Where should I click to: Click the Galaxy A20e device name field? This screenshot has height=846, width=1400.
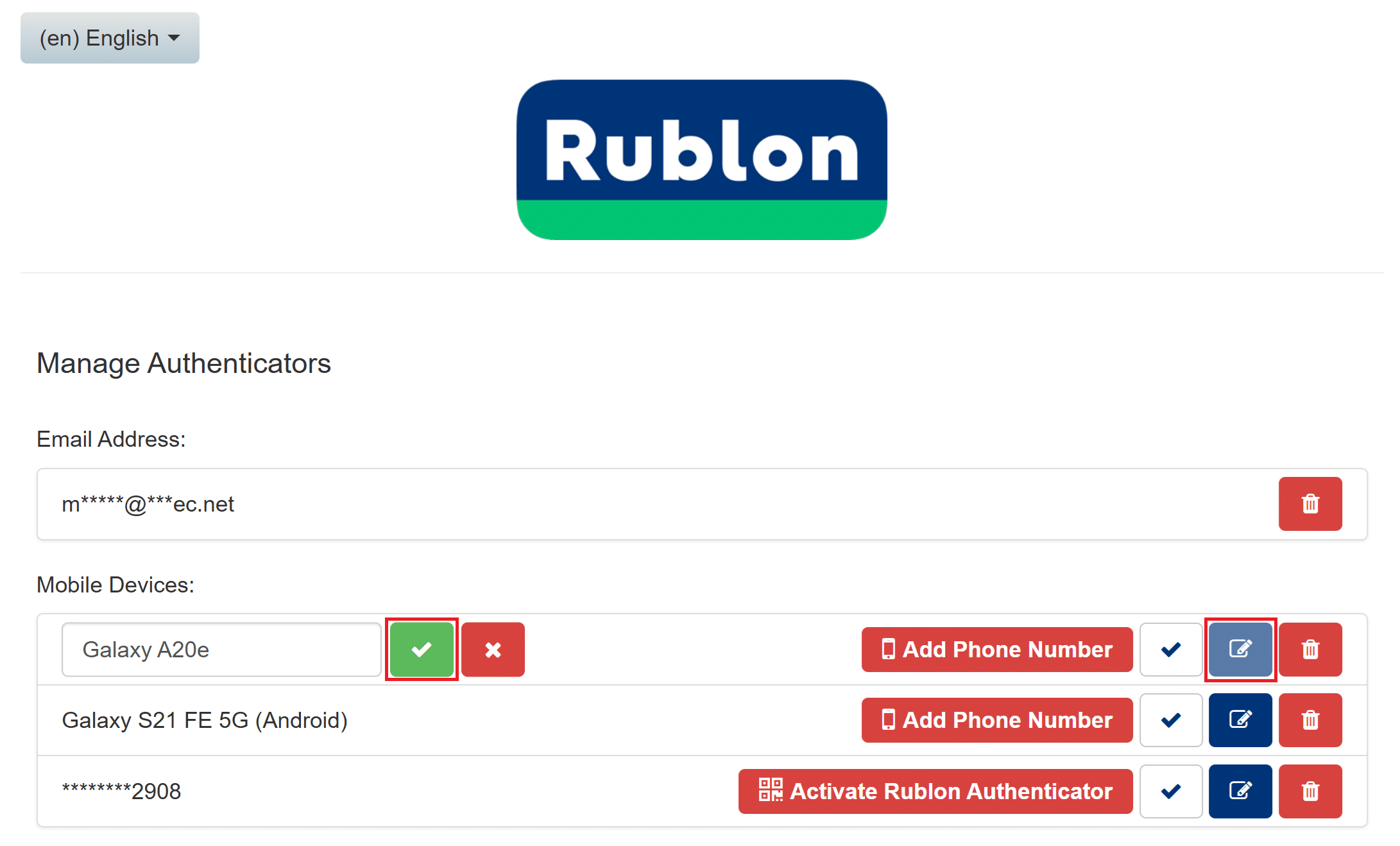pyautogui.click(x=221, y=650)
